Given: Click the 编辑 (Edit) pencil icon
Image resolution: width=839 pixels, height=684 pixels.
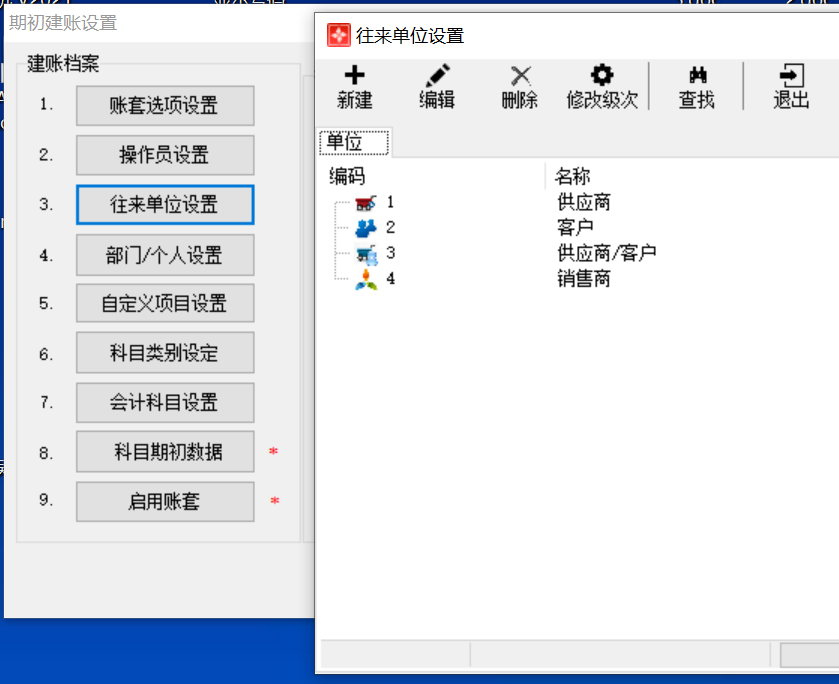Looking at the screenshot, I should tap(436, 76).
